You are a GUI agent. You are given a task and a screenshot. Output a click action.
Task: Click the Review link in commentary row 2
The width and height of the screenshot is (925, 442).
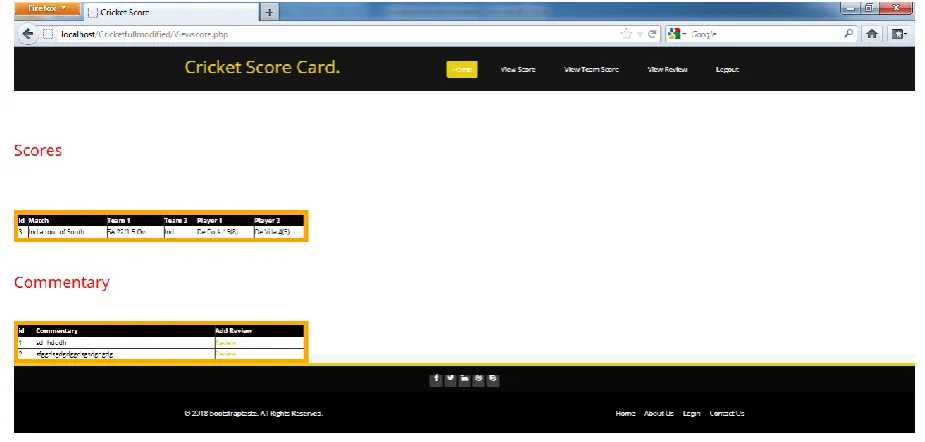pyautogui.click(x=226, y=354)
